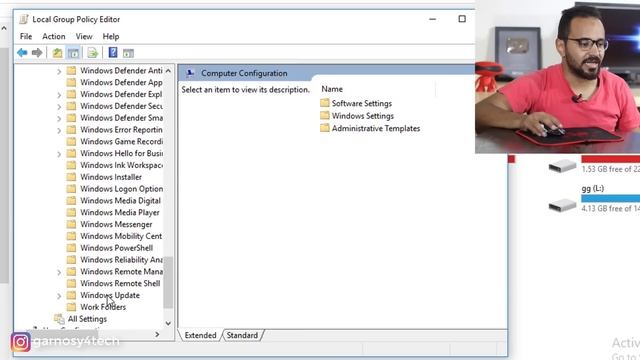
Task: Minimize the Local Group Policy Editor window
Action: click(433, 19)
